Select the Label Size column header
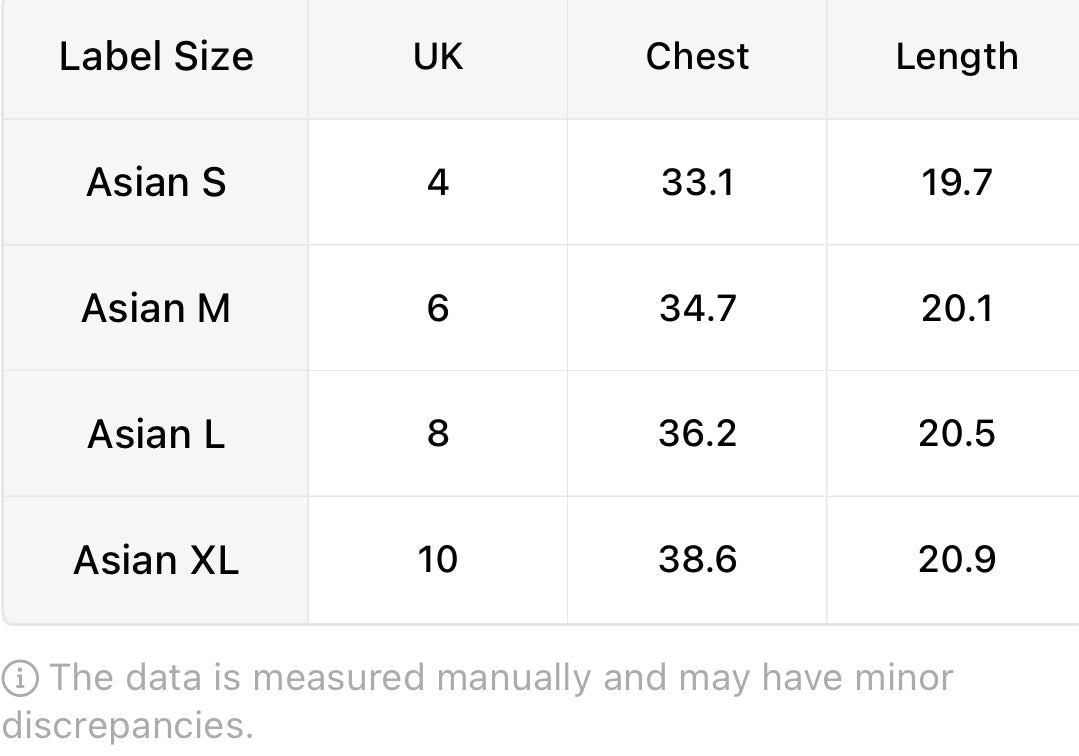The image size is (1079, 756). 156,56
